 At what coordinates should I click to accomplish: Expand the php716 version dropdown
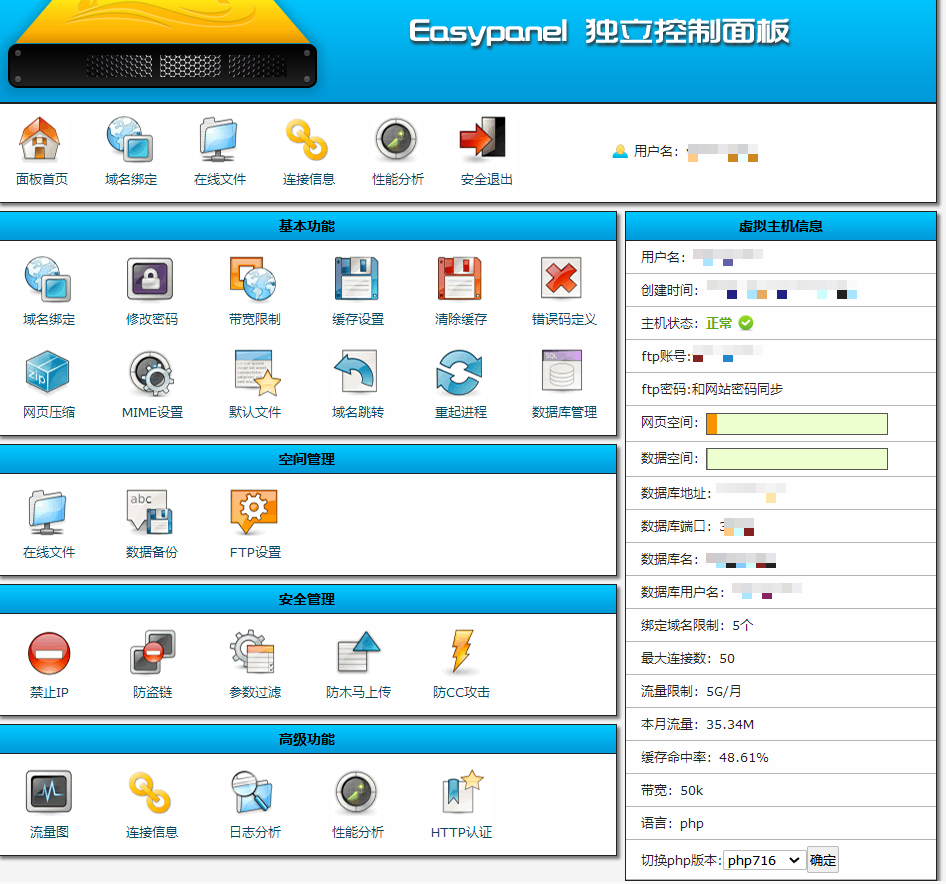point(764,860)
